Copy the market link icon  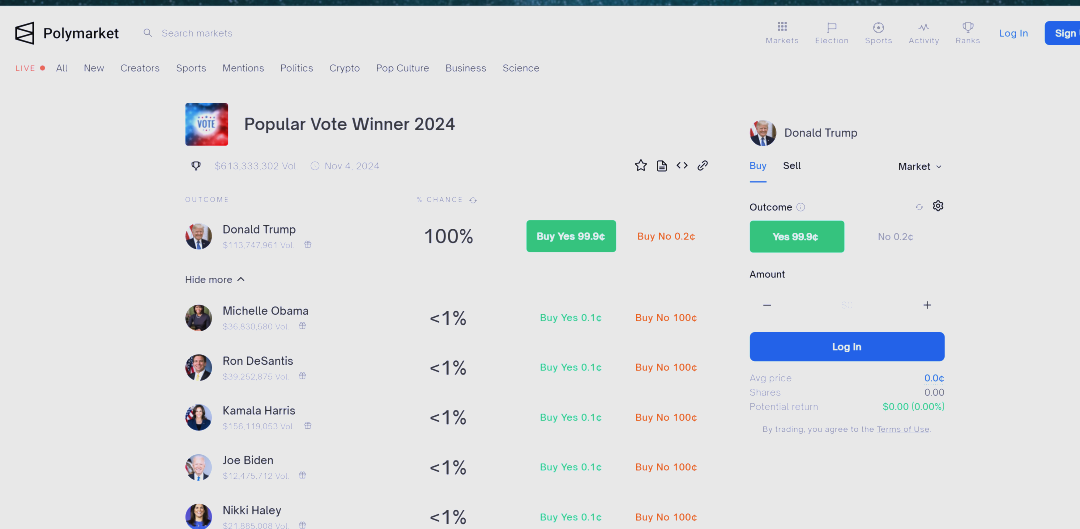(x=703, y=165)
